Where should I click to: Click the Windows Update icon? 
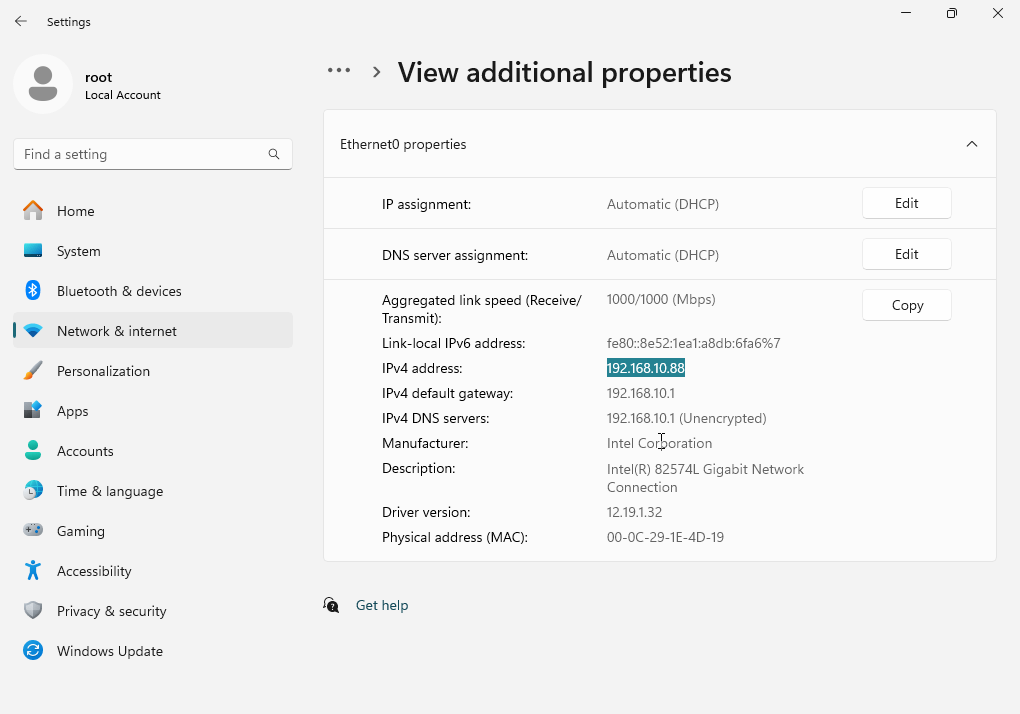[x=33, y=651]
